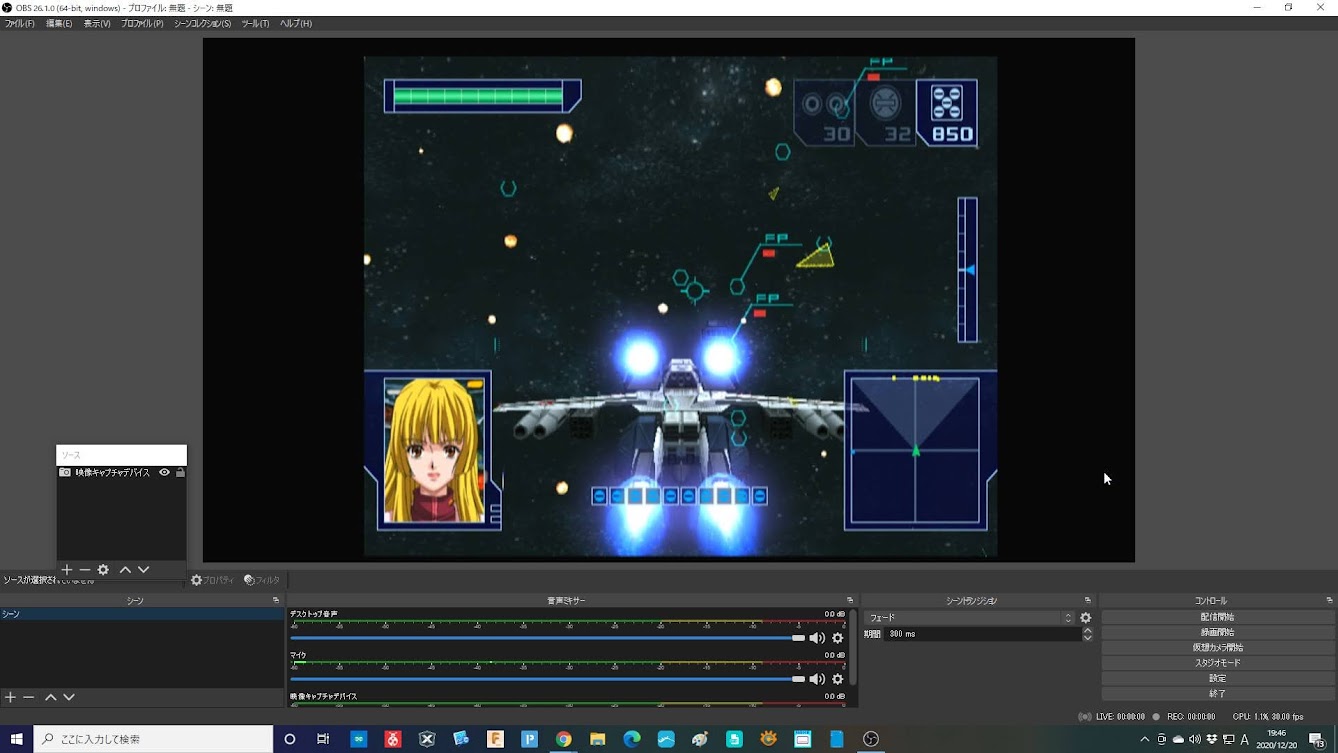Screen dimensions: 1338x753
Task: Undock the シーントランジション panel with its float icon
Action: click(x=1088, y=601)
